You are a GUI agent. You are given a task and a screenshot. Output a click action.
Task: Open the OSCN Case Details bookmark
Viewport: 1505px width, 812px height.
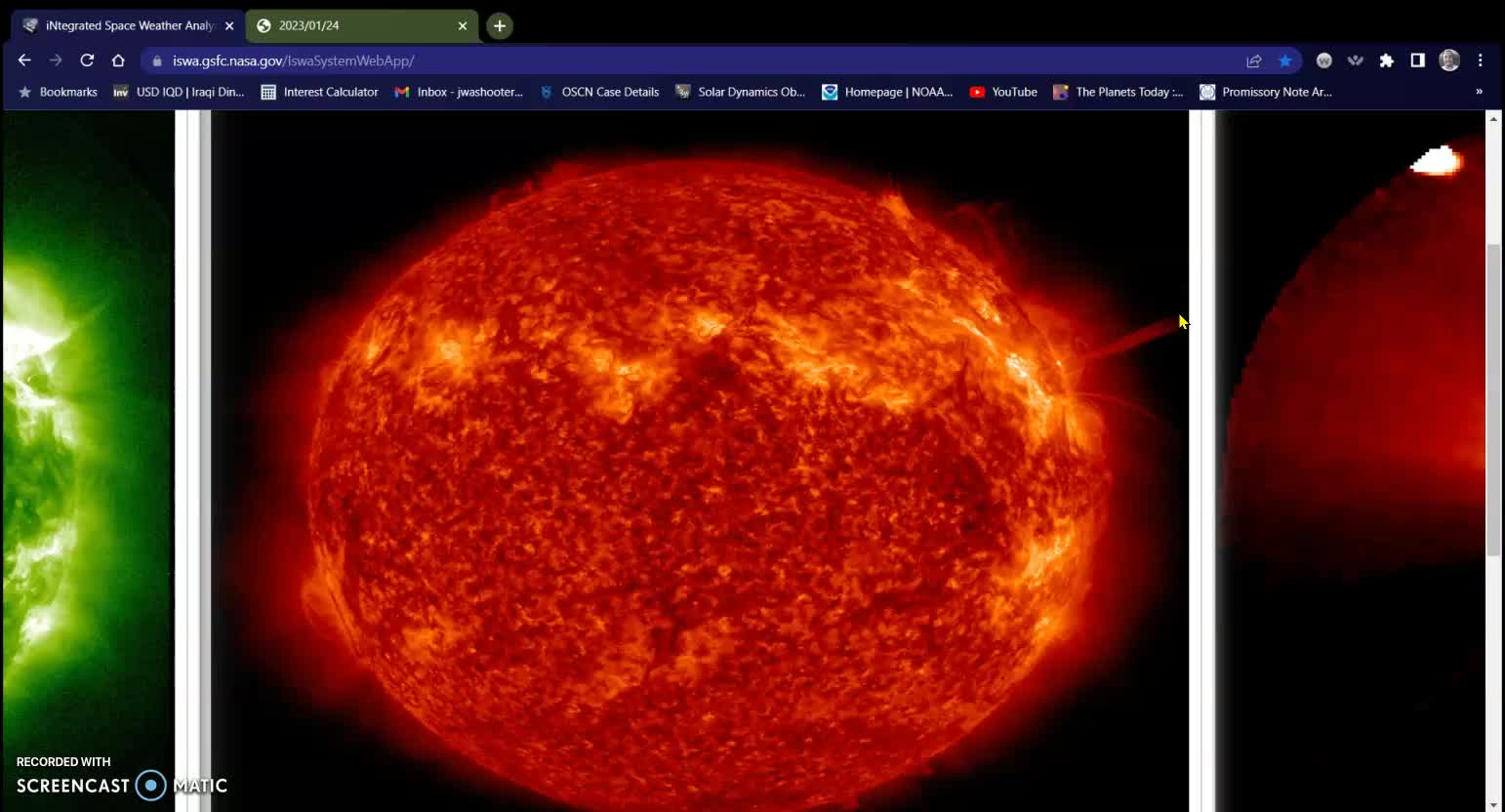point(600,92)
